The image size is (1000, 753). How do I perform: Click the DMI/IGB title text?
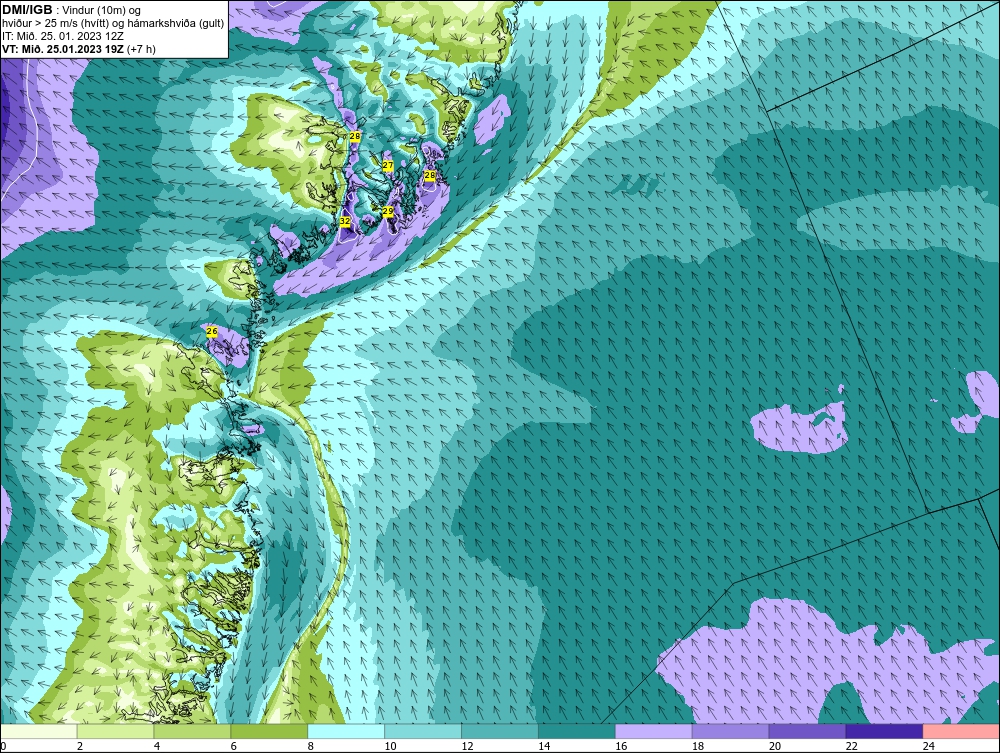(x=27, y=10)
